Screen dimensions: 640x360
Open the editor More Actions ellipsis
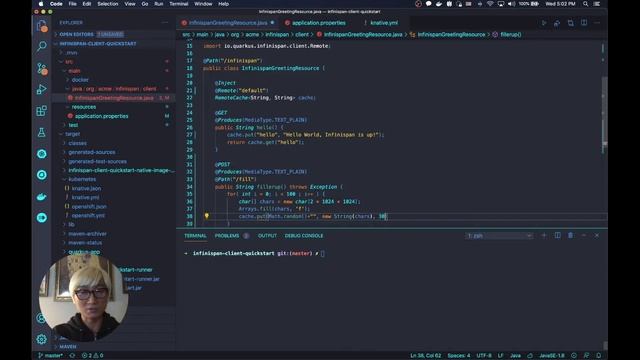(x=597, y=23)
